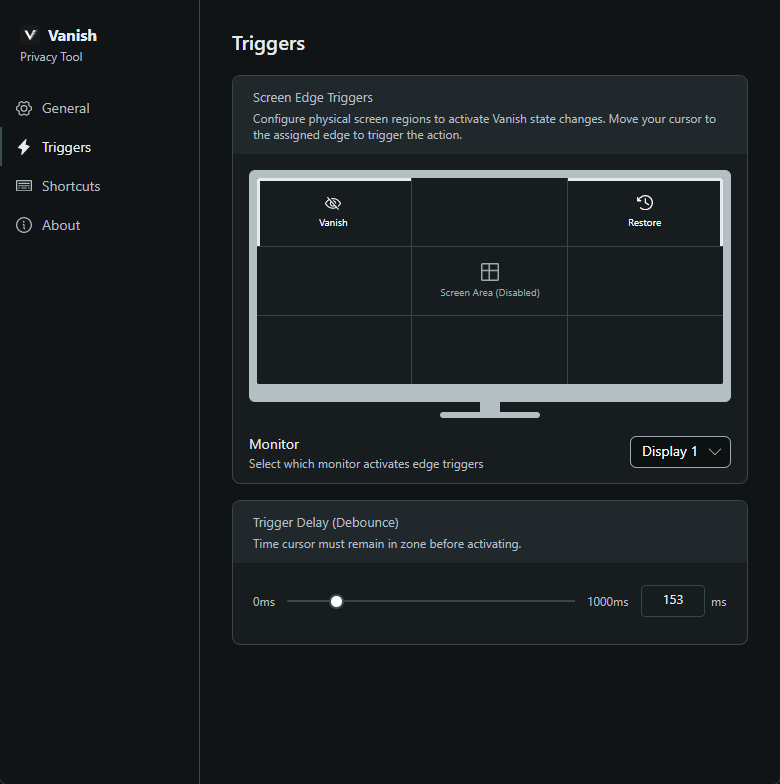Click the delay value field showing 153
780x784 pixels.
coord(672,600)
